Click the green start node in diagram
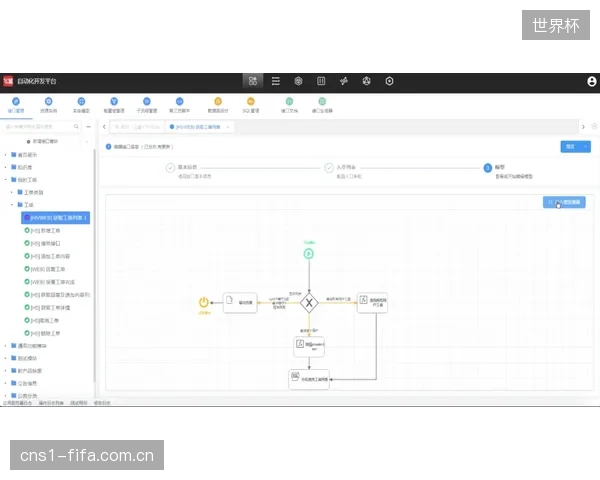Screen dimensions: 600x480 pyautogui.click(x=309, y=253)
